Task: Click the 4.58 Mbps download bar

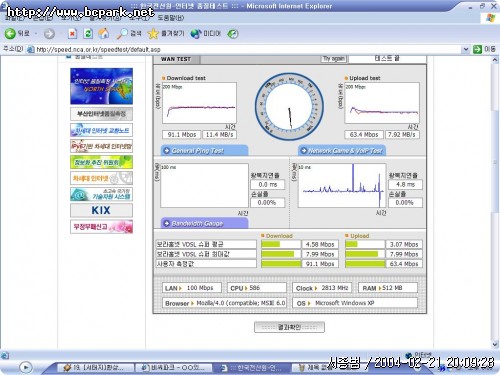Action: (281, 244)
